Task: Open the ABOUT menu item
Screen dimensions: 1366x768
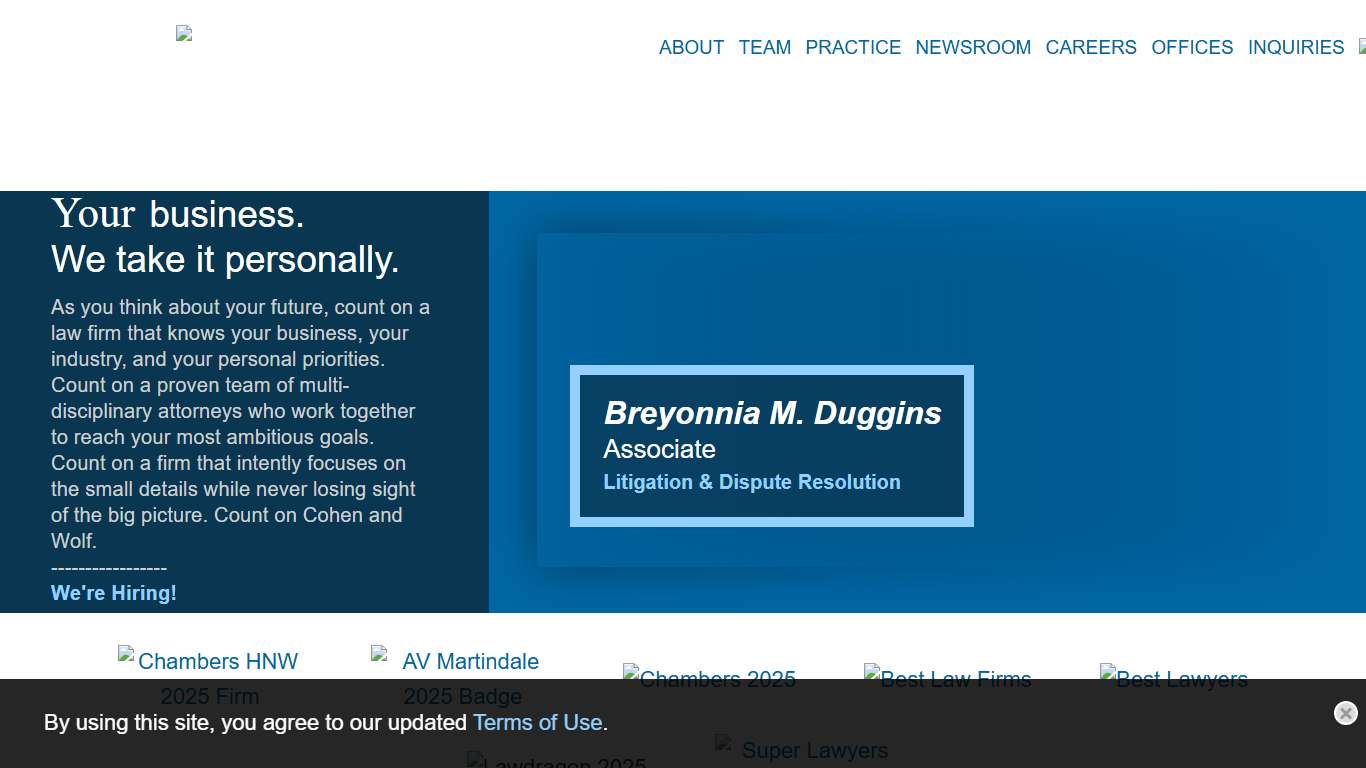Action: coord(691,47)
